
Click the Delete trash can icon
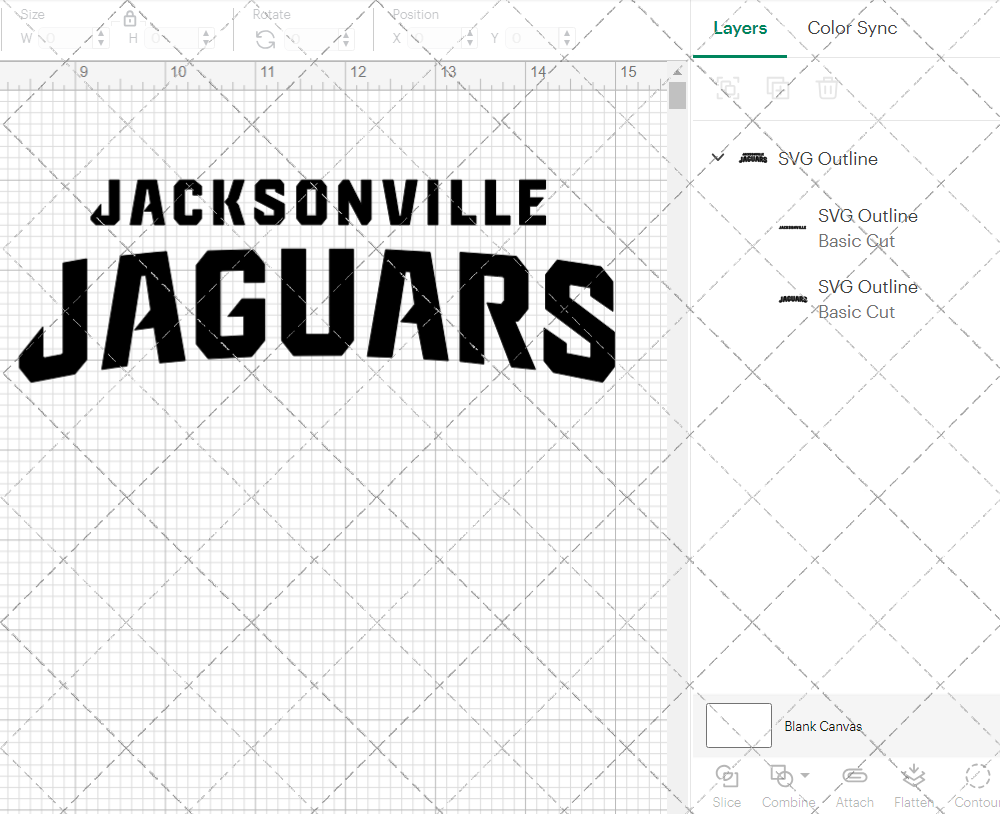click(x=827, y=88)
